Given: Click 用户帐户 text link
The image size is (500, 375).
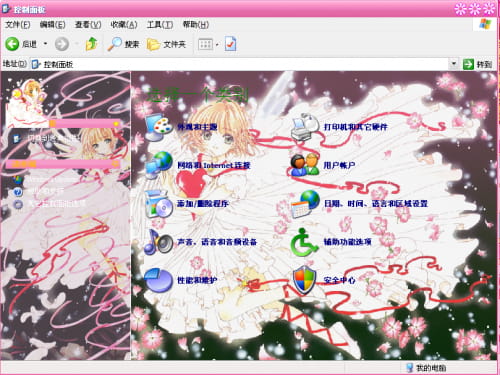Looking at the screenshot, I should pos(339,165).
